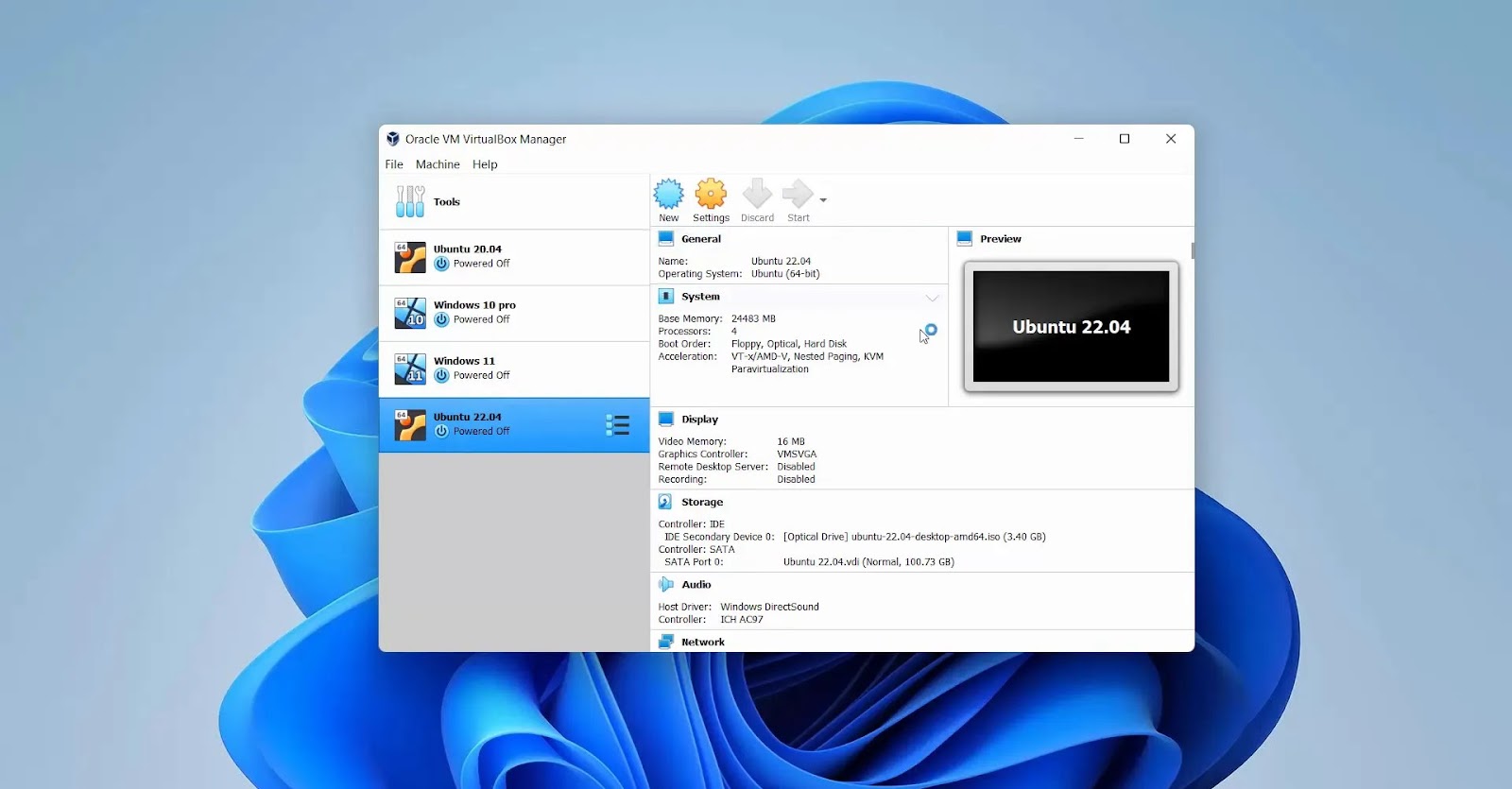This screenshot has height=789, width=1512.
Task: Click the Powered Off icon under Ubuntu 20.04
Action: pyautogui.click(x=441, y=264)
